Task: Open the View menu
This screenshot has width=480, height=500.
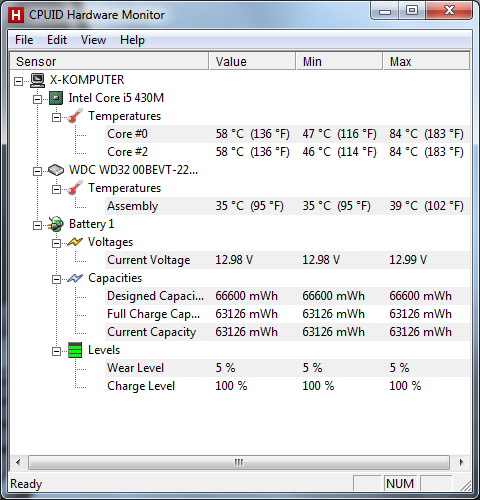Action: pyautogui.click(x=93, y=40)
